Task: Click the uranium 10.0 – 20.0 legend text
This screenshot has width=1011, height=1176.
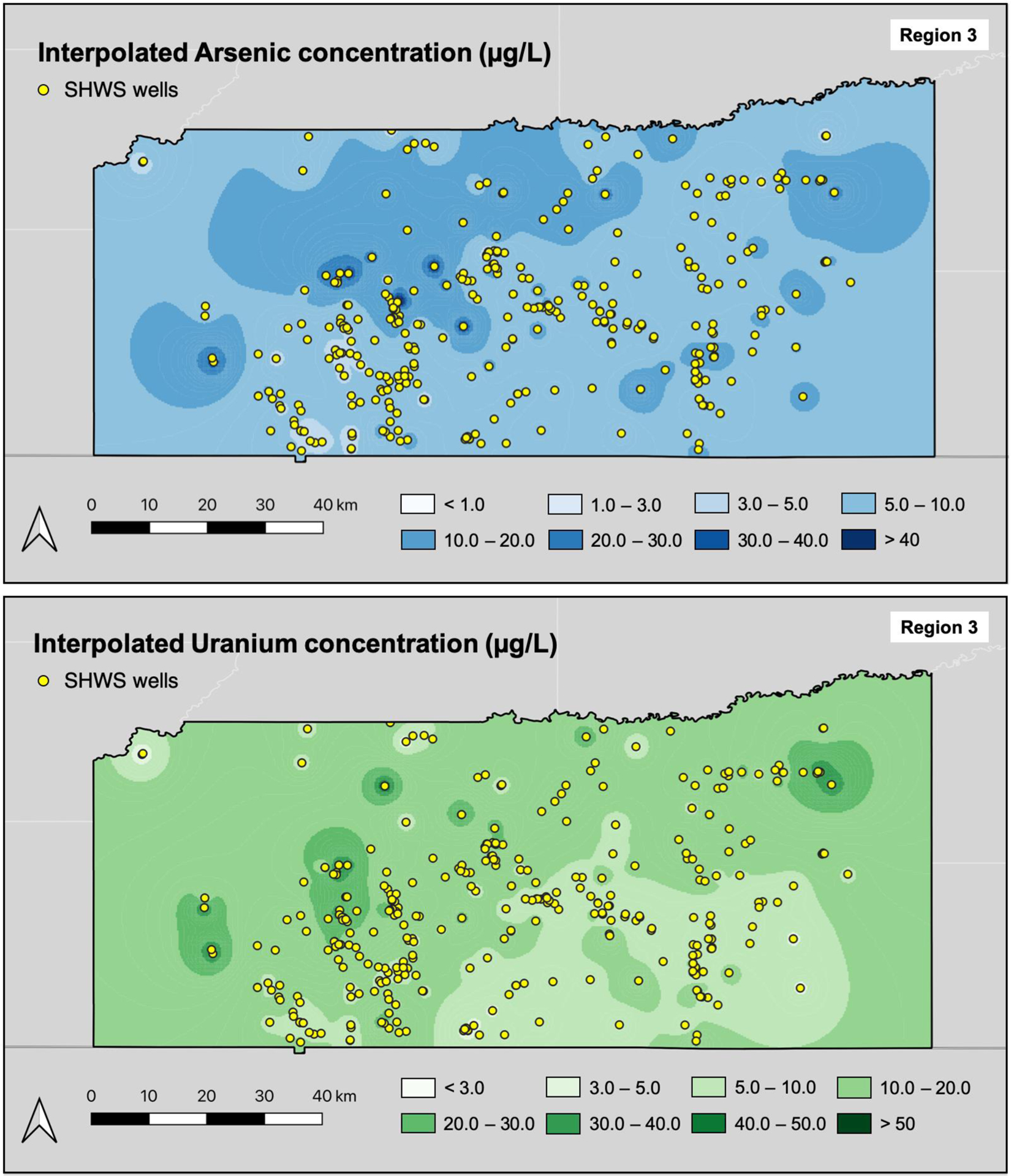Action: [x=925, y=1088]
